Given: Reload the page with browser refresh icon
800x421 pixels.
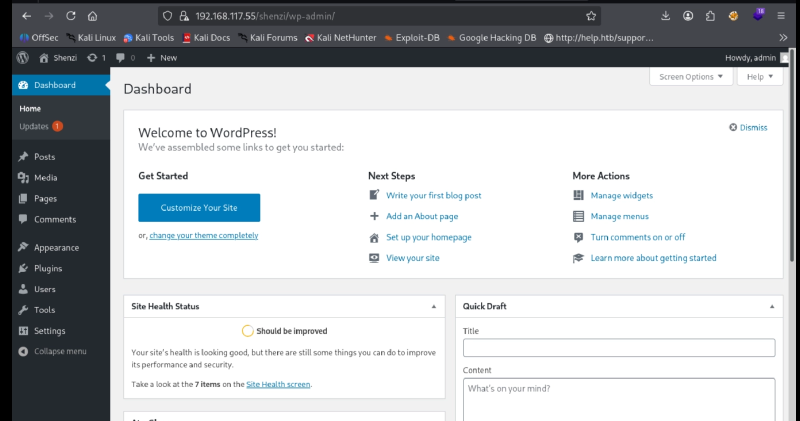Looking at the screenshot, I should point(70,16).
